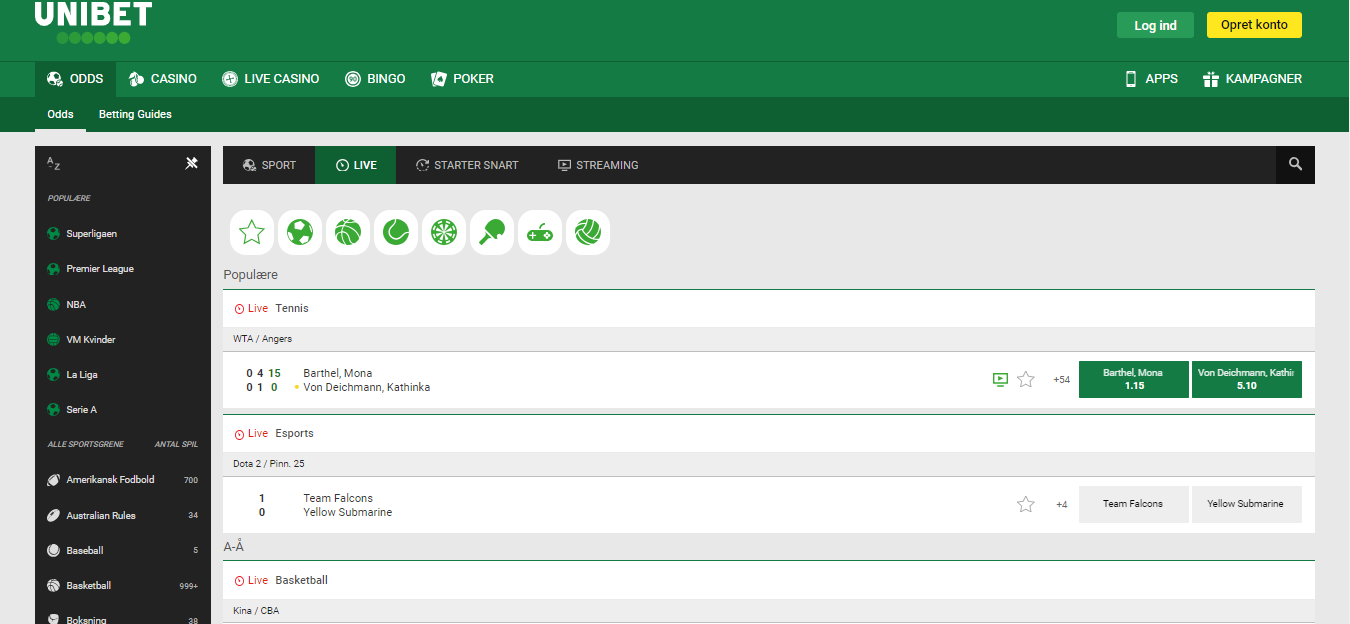The image size is (1350, 624).
Task: Click the Log ind button
Action: [1155, 25]
